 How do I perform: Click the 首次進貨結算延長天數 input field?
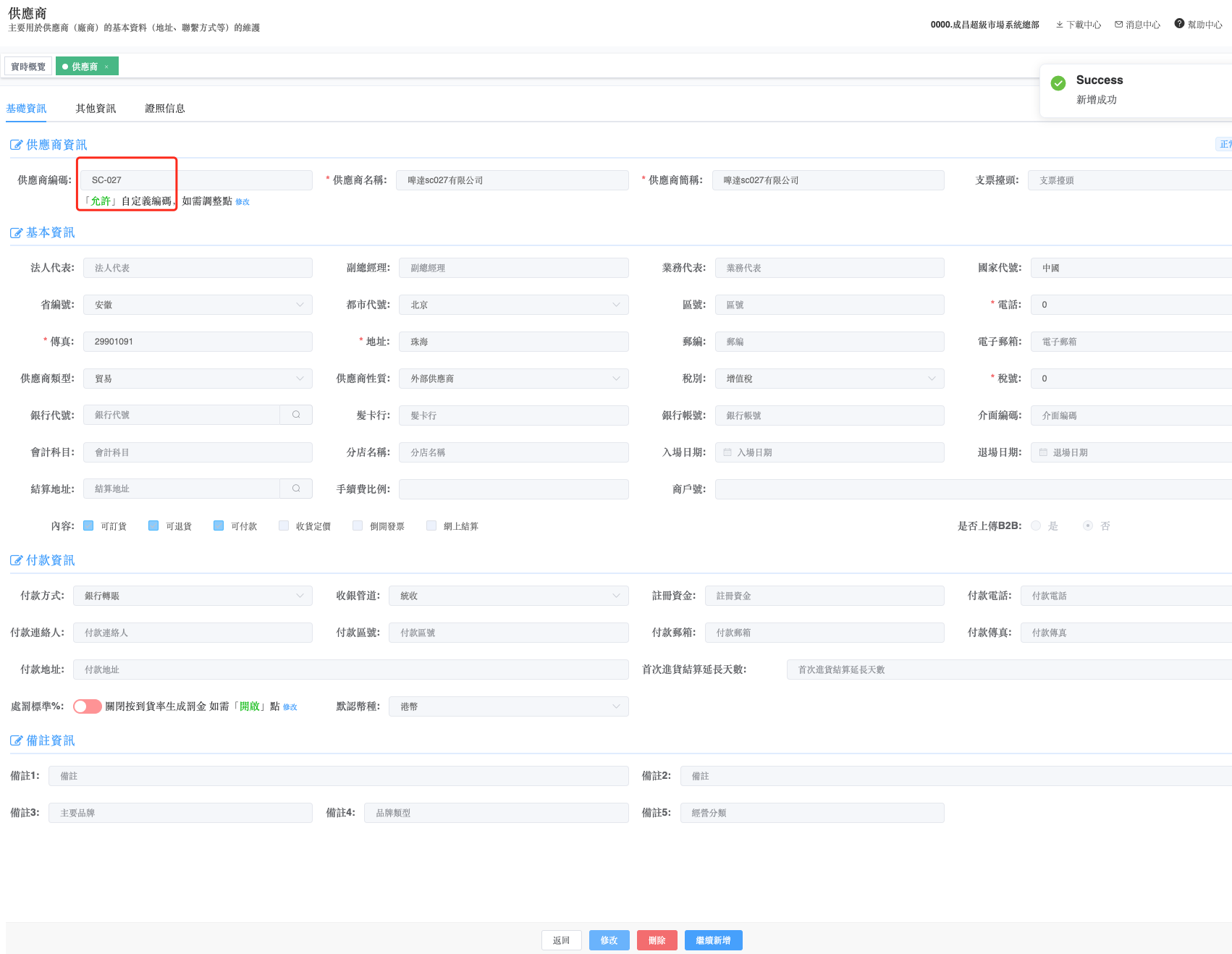pos(1009,670)
